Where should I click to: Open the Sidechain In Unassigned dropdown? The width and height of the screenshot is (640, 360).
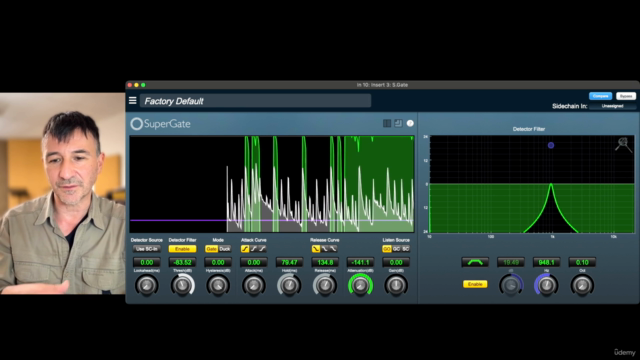(612, 106)
